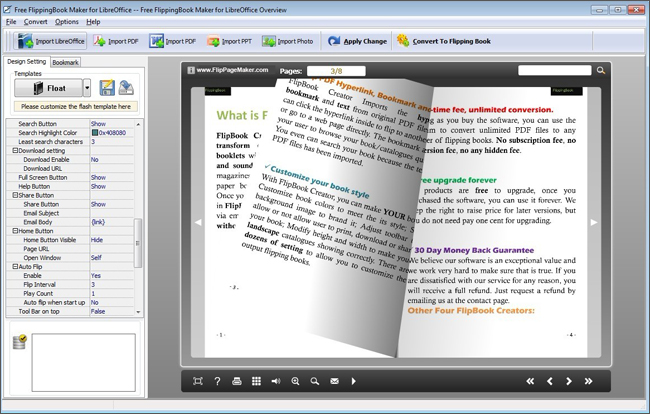Image resolution: width=650 pixels, height=414 pixels.
Task: Click the empty description text box
Action: [x=84, y=363]
